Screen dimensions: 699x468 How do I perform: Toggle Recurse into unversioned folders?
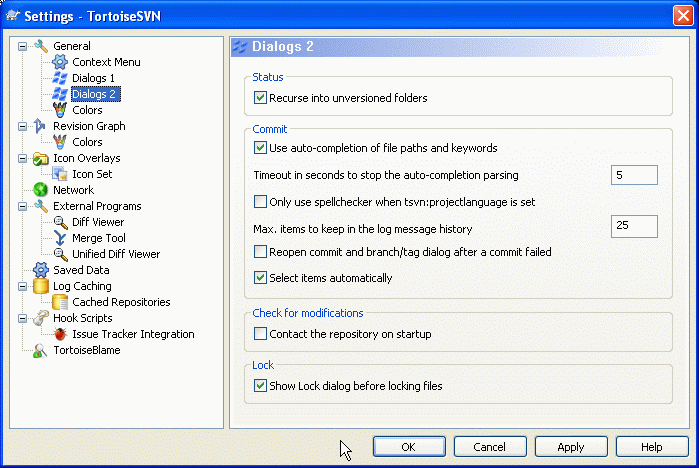coord(260,98)
